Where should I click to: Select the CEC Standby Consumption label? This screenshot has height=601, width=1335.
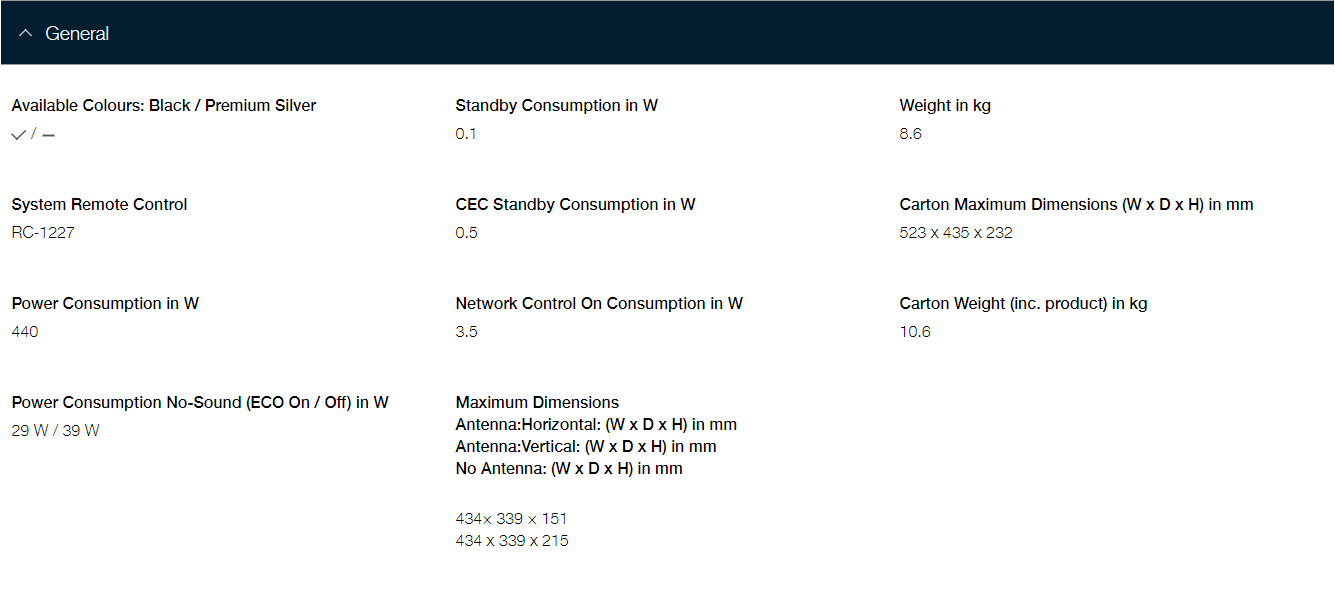tap(575, 205)
